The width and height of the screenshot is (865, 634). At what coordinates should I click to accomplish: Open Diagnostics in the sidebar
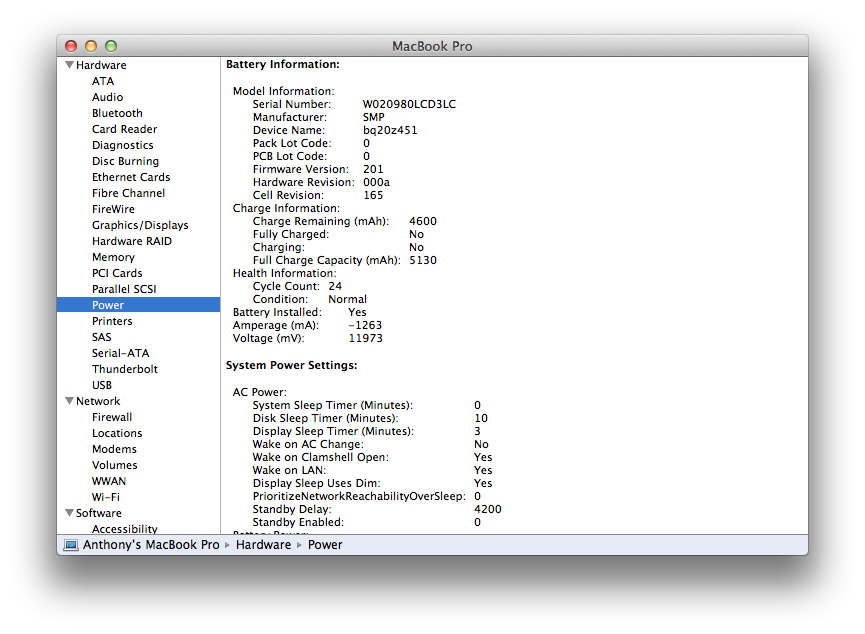(122, 145)
